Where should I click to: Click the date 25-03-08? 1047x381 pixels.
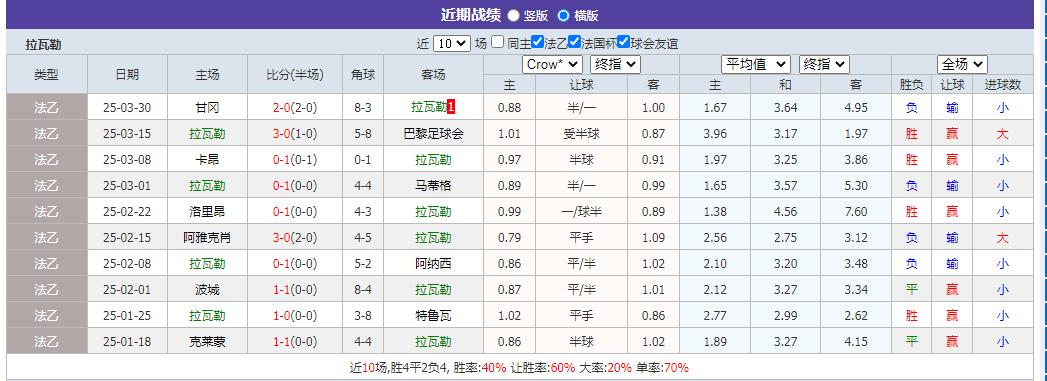127,159
